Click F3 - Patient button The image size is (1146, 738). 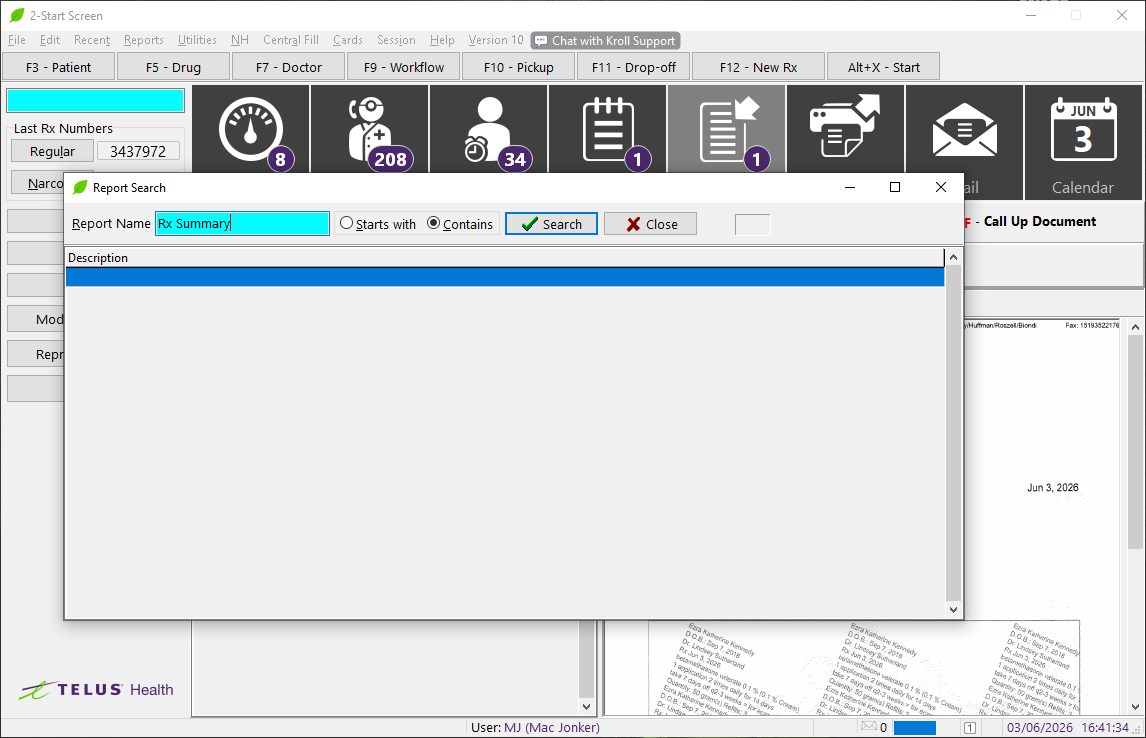[58, 67]
